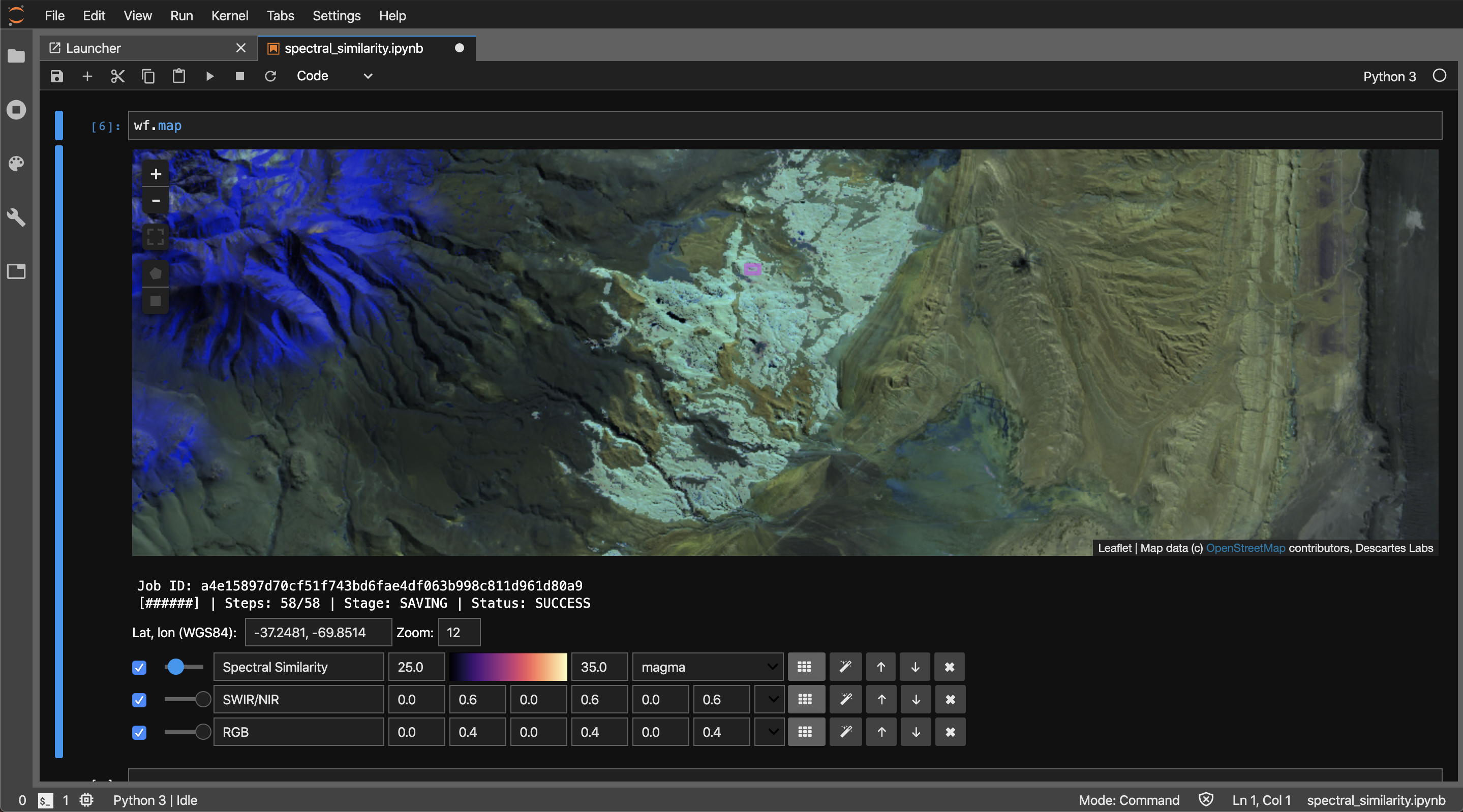Toggle the SWIR/NIR layer visibility checkbox
This screenshot has height=812, width=1463.
pyautogui.click(x=139, y=700)
